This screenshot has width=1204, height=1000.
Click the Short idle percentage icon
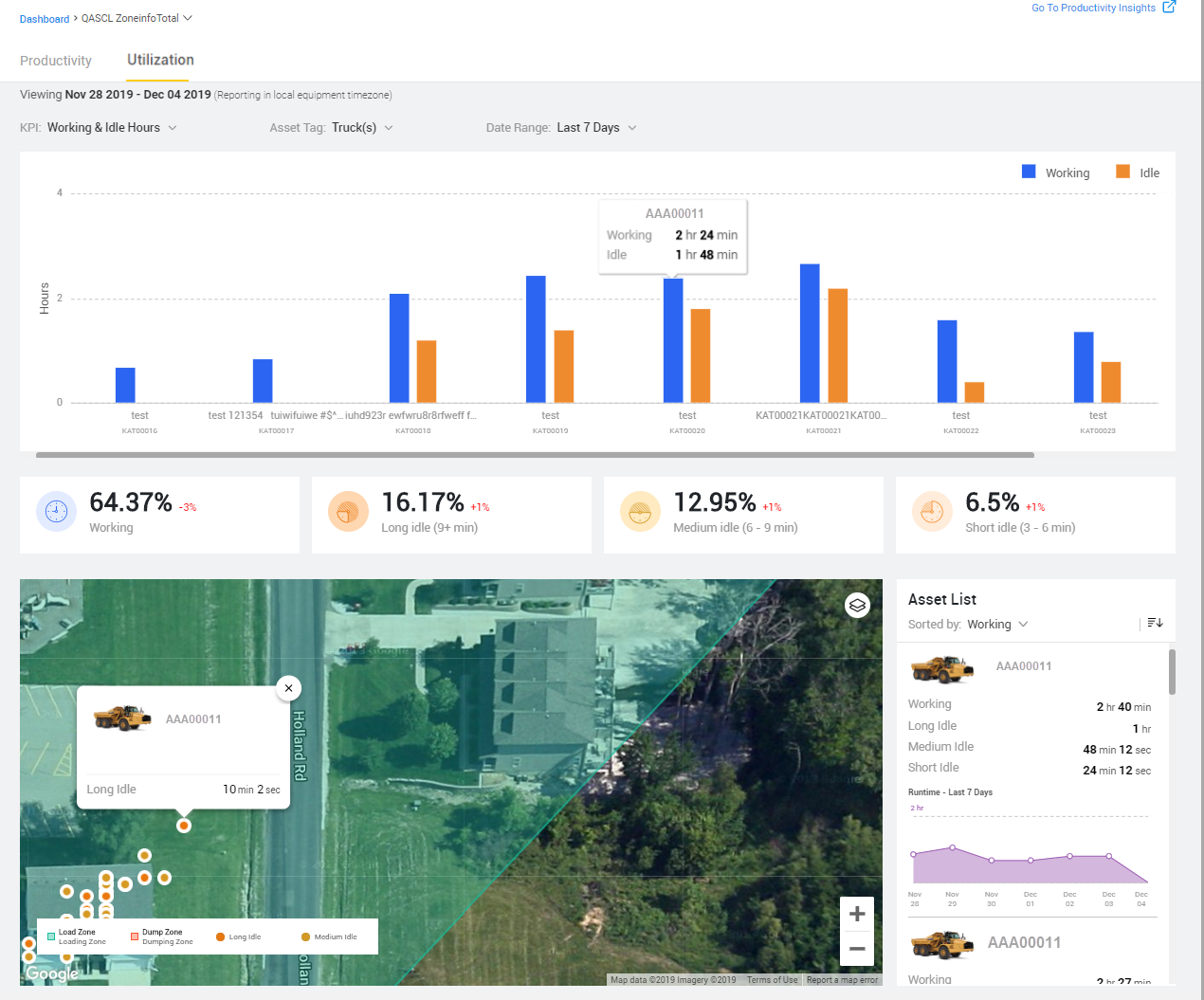tap(932, 512)
